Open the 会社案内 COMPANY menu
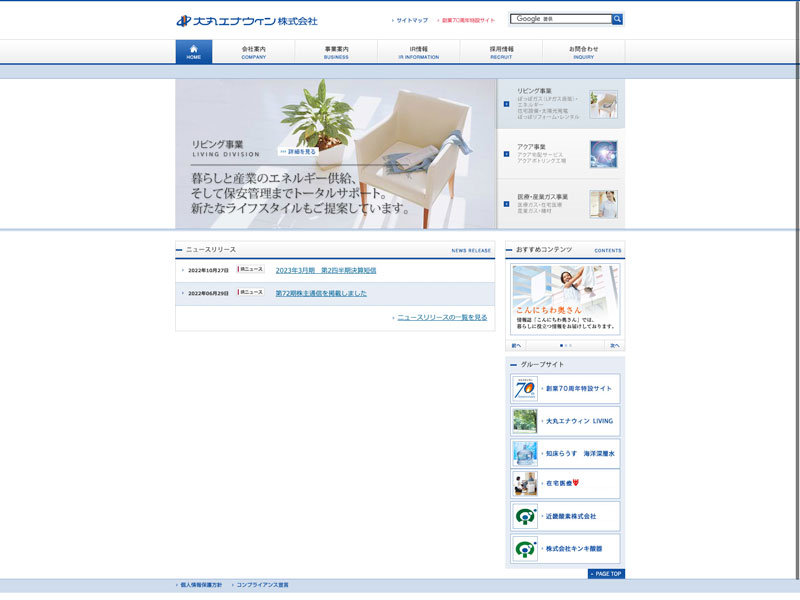 click(254, 52)
